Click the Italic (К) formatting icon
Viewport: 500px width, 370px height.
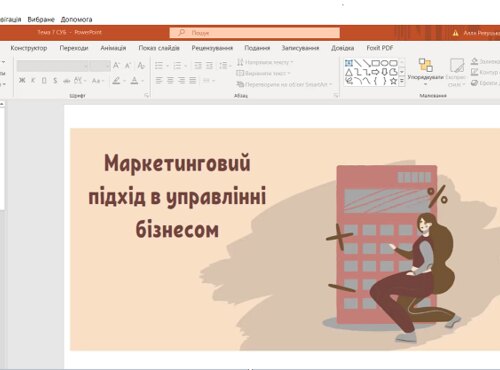coord(33,80)
